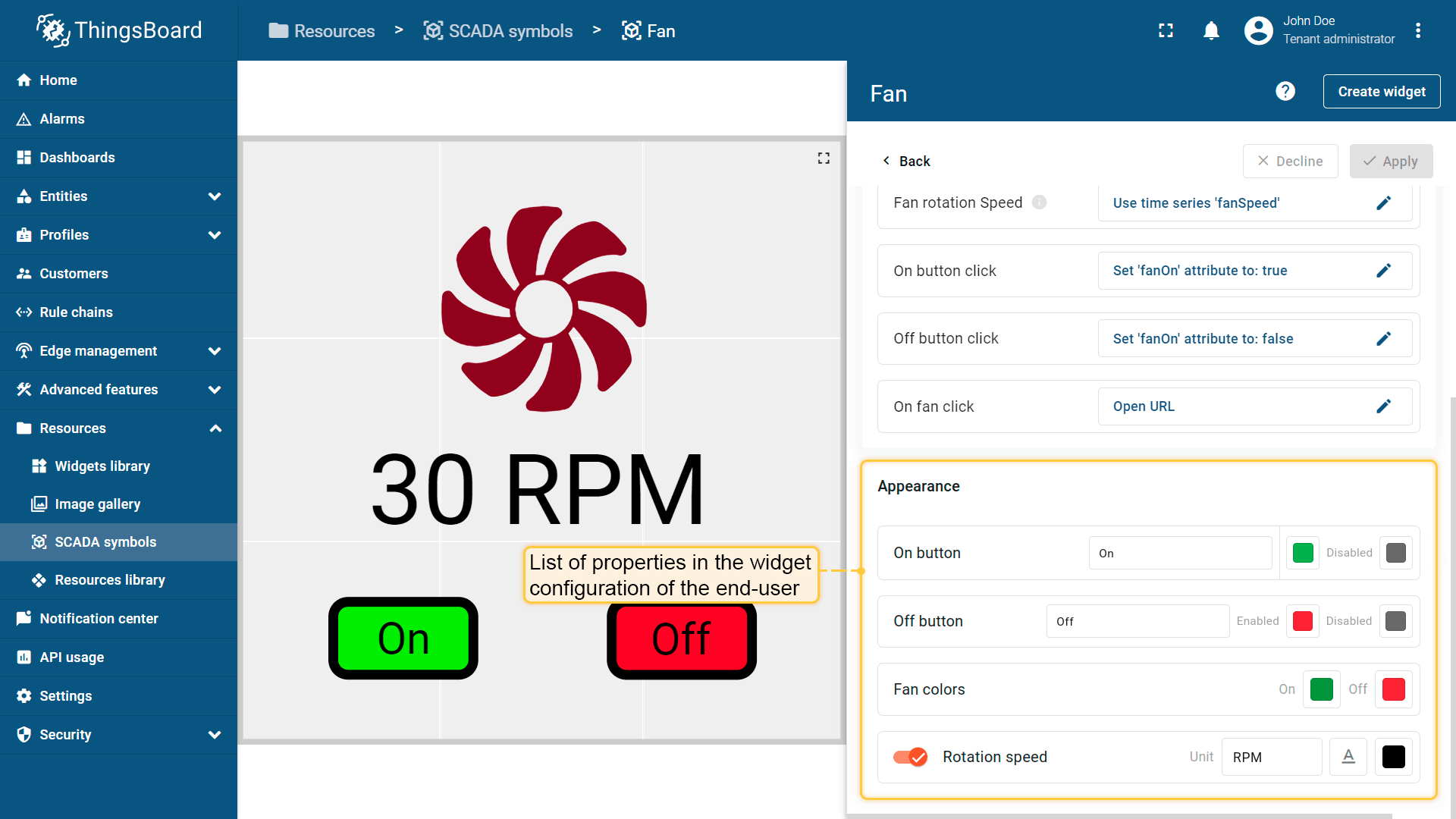This screenshot has width=1456, height=819.
Task: Open the user menu three-dots icon
Action: [x=1418, y=31]
